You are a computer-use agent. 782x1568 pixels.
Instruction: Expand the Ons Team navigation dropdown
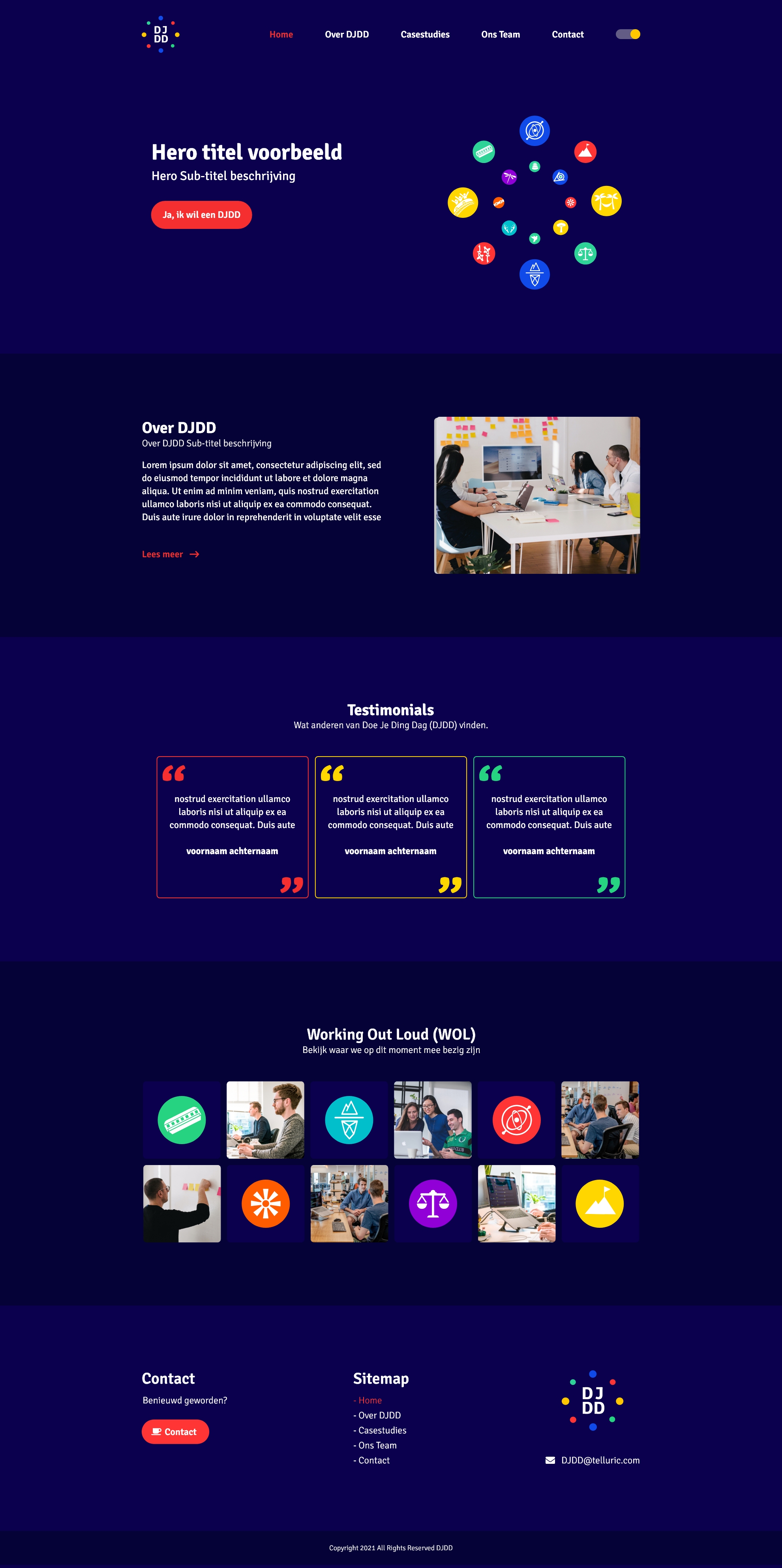[x=499, y=34]
